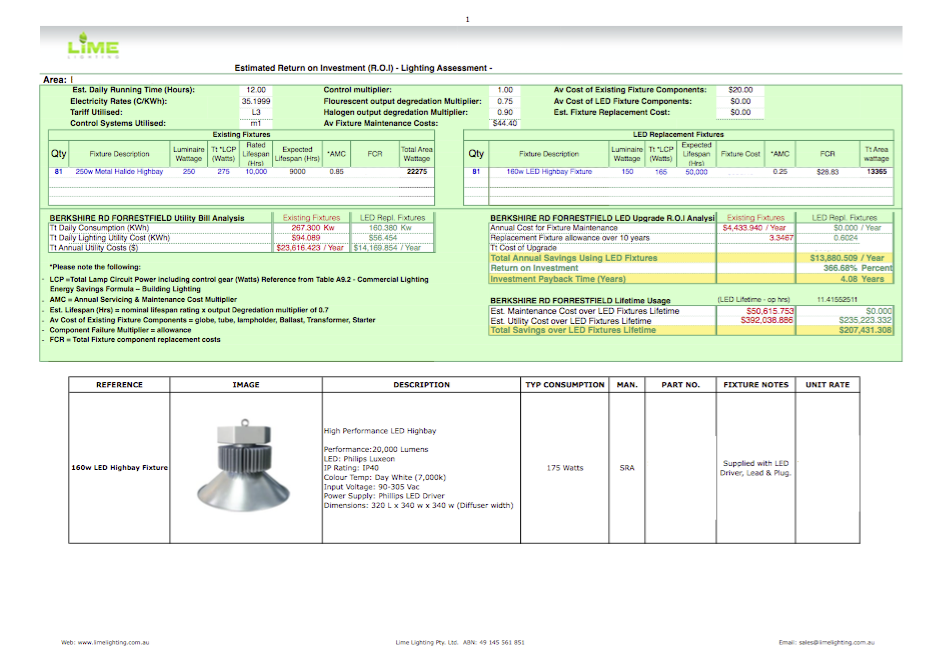Screen dimensions: 935x661
Task: Click the LED Daily Consumption 160.380 Kw
Action: coord(390,228)
